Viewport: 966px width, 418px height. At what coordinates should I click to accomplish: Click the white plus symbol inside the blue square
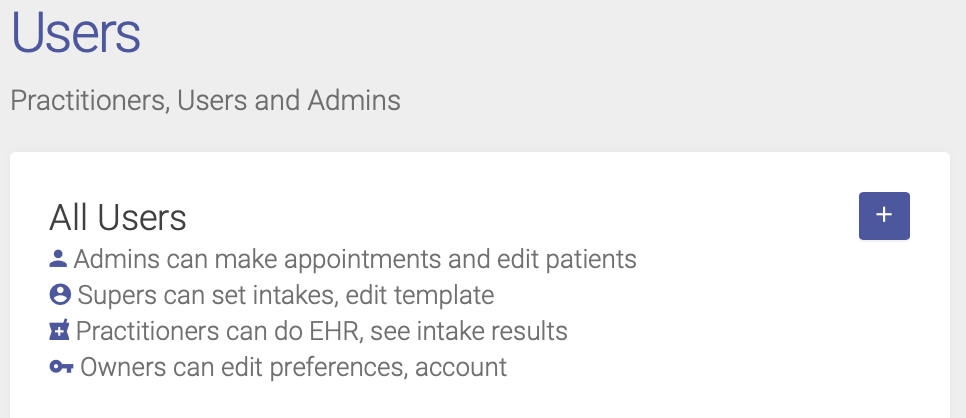click(884, 215)
